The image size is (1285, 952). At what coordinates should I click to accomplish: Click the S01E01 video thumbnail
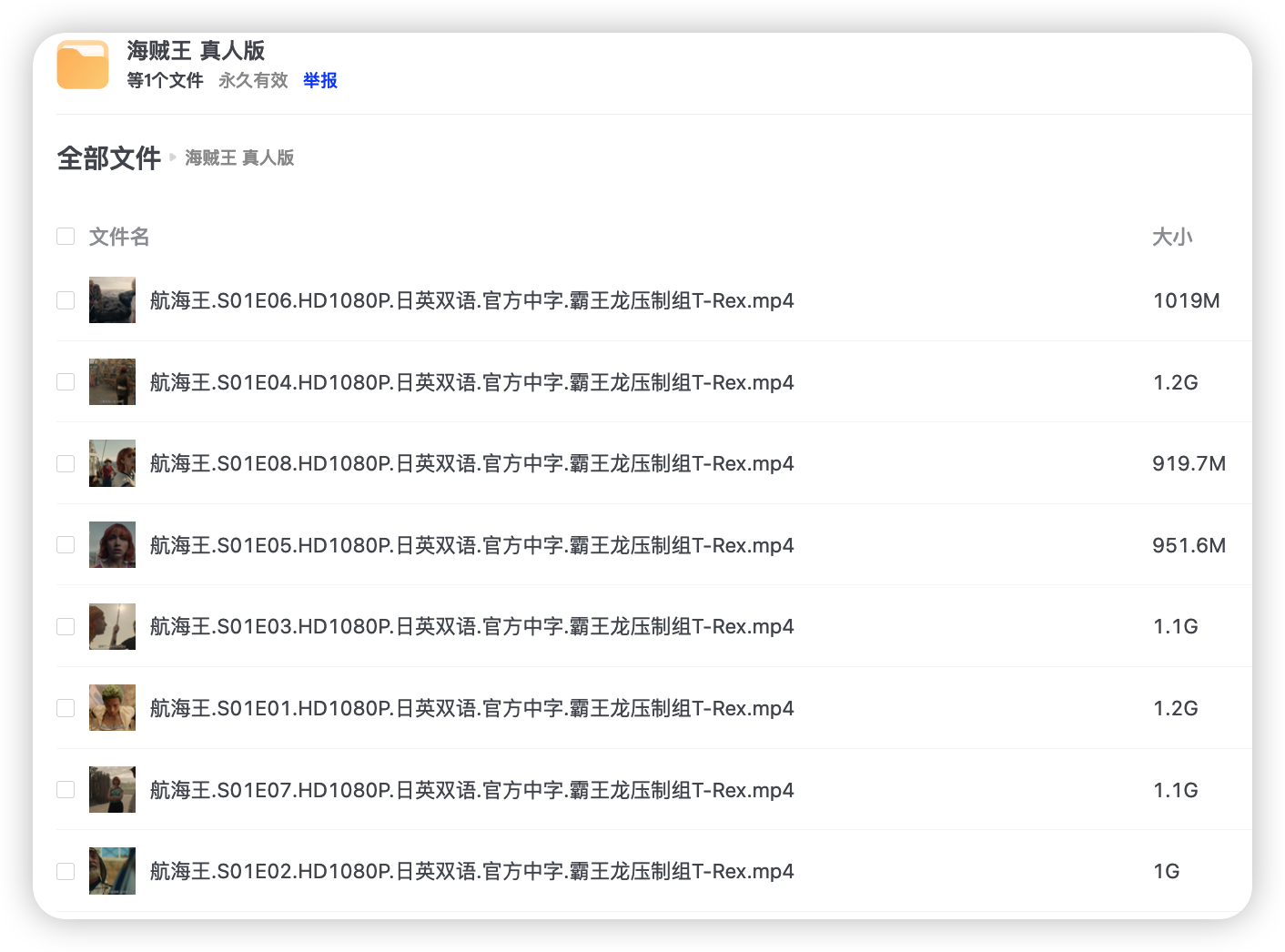click(x=112, y=707)
